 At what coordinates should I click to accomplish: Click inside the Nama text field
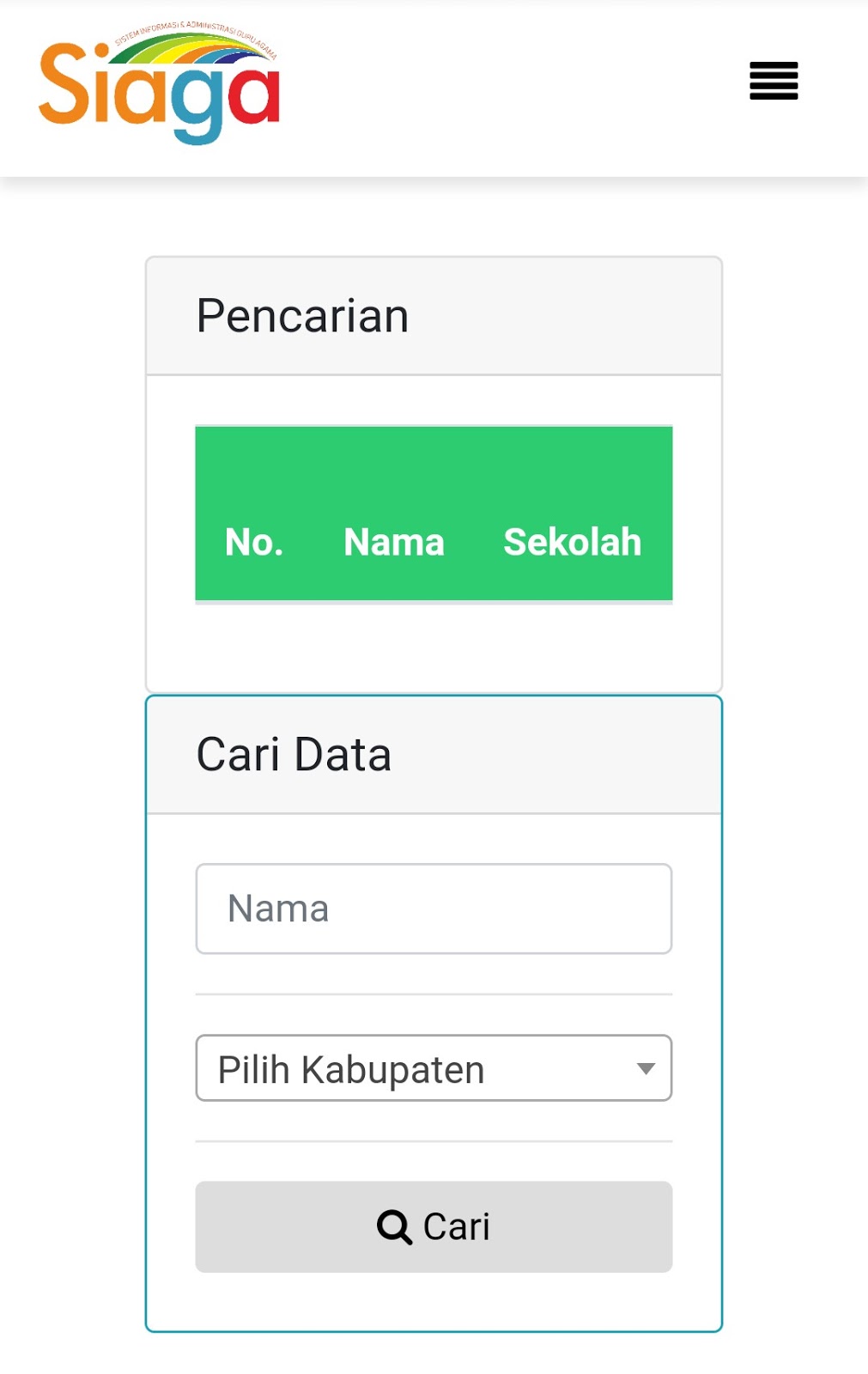point(433,909)
